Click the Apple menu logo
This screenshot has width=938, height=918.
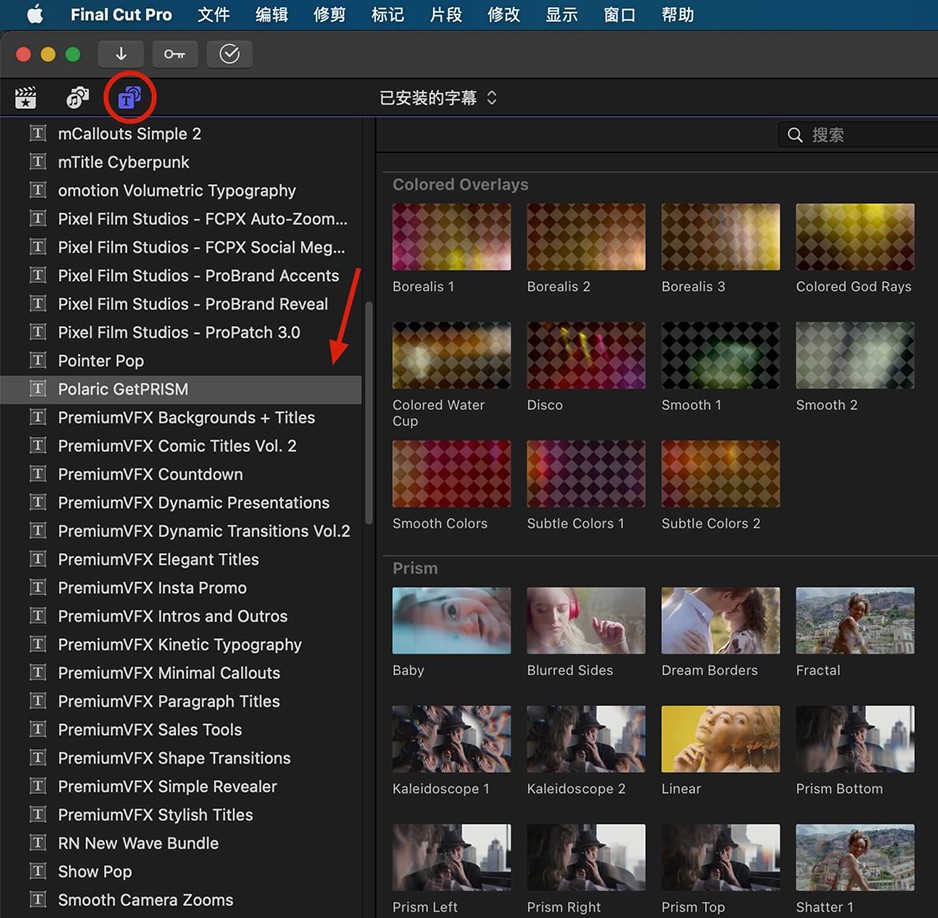[35, 15]
